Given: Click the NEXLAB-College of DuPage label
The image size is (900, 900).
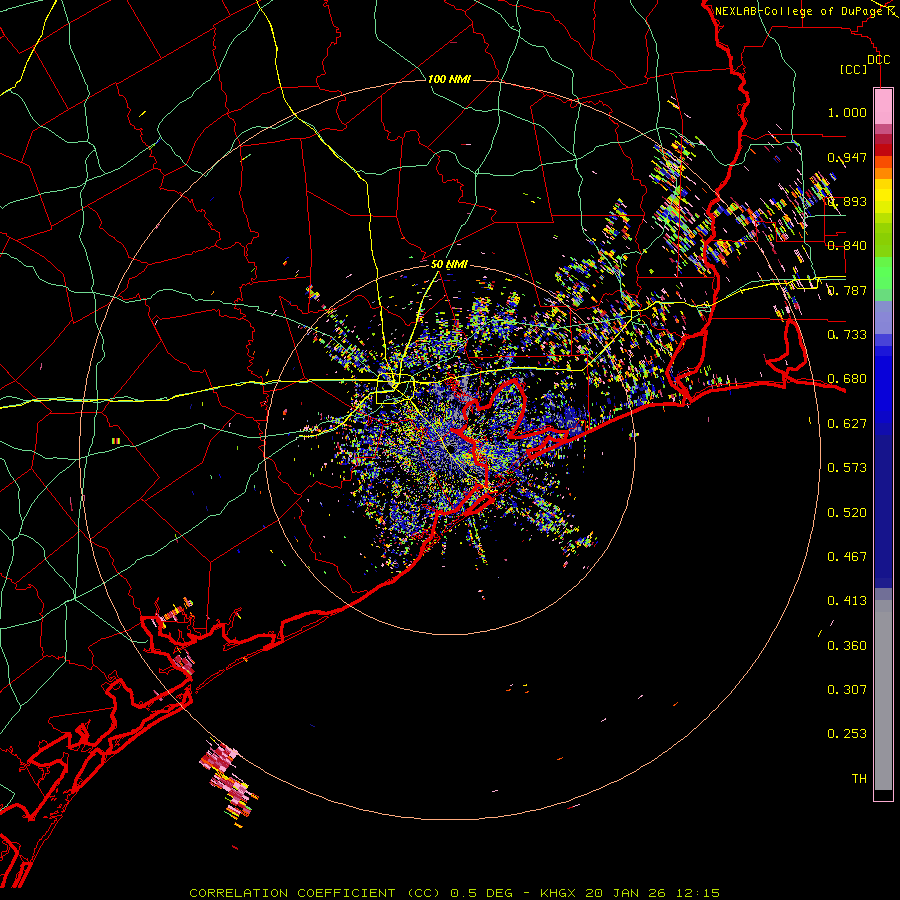Looking at the screenshot, I should coord(799,11).
